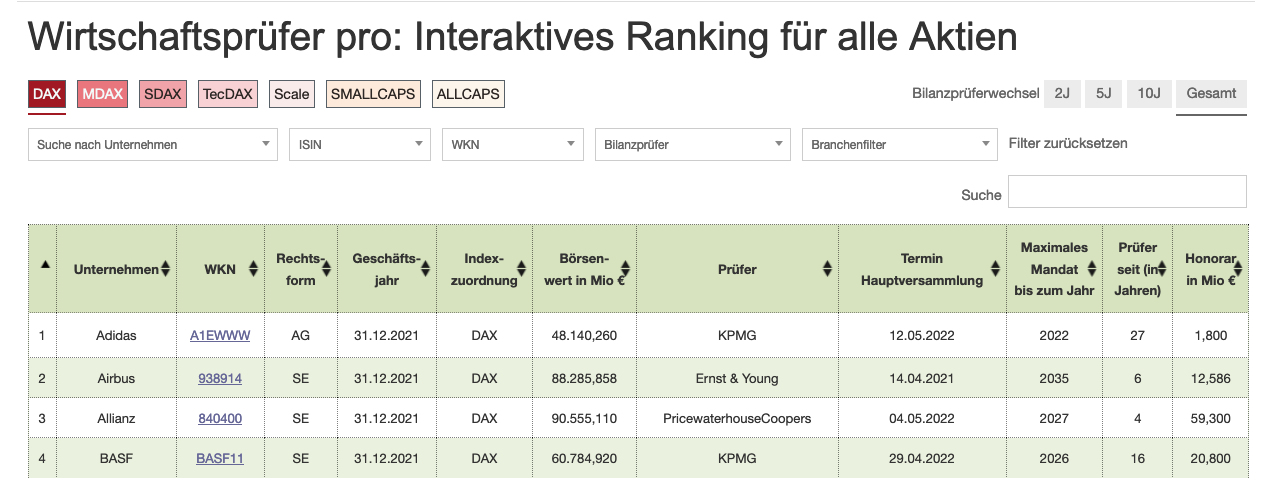Open WKN link A1EWWW for Adidas
The image size is (1272, 478).
(x=220, y=335)
